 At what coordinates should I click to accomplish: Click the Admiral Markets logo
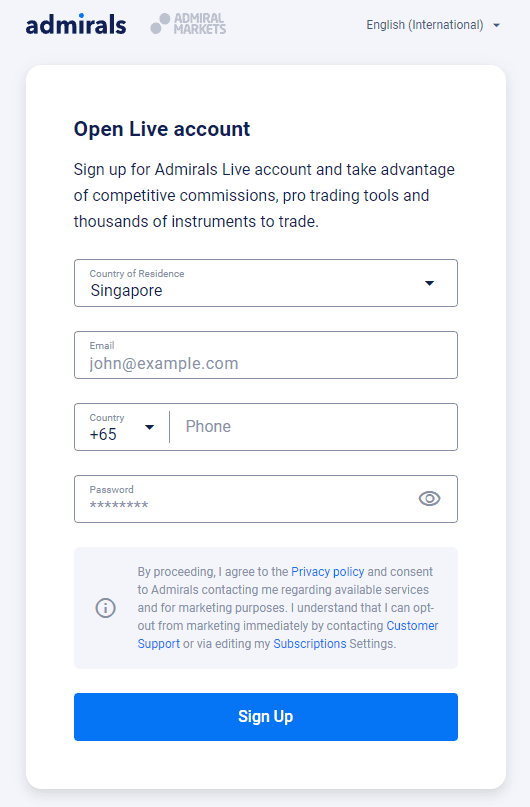(188, 24)
